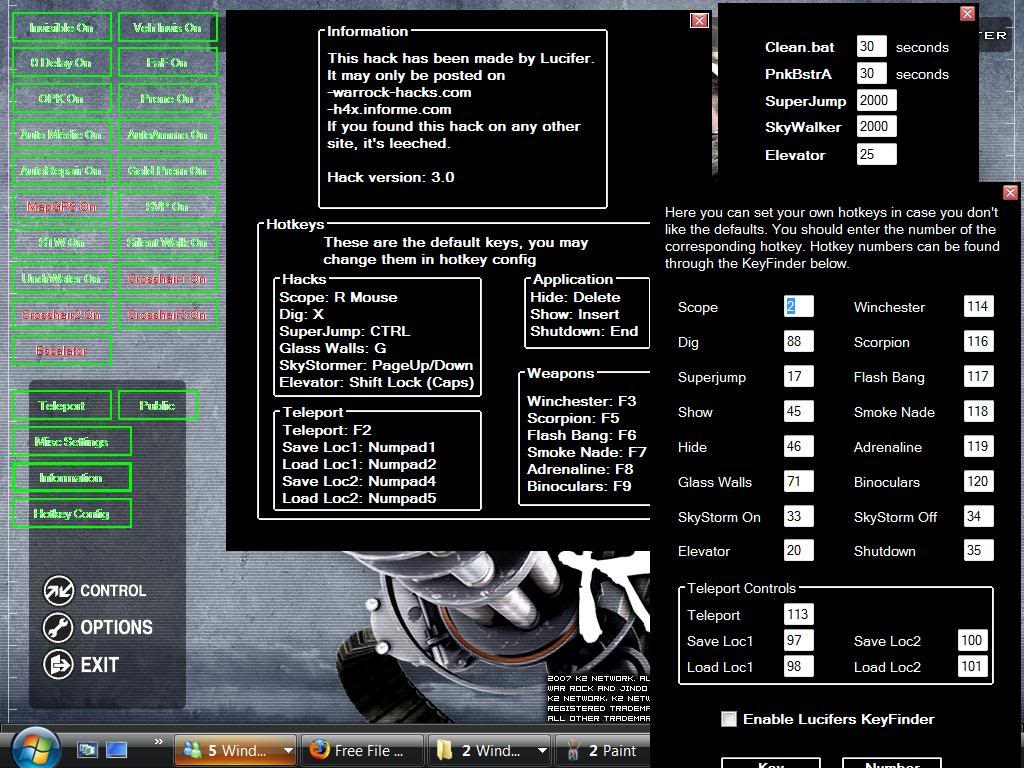The image size is (1024, 768).
Task: Click the Winchester hotkey field
Action: pos(978,306)
